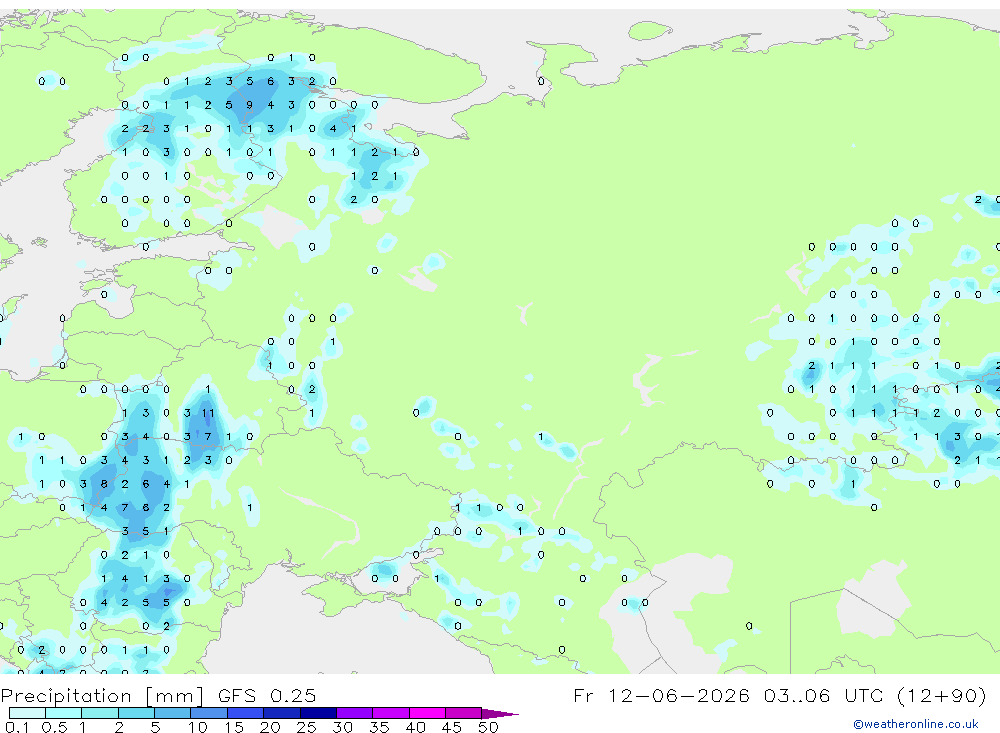Click the '11' precipitation value on the map
This screenshot has width=1000, height=733.
tap(208, 413)
